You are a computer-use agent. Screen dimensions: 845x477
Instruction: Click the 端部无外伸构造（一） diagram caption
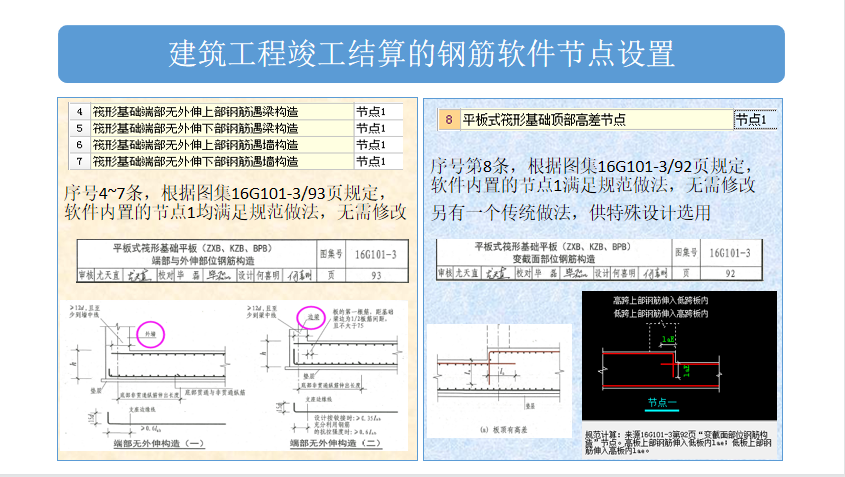159,444
